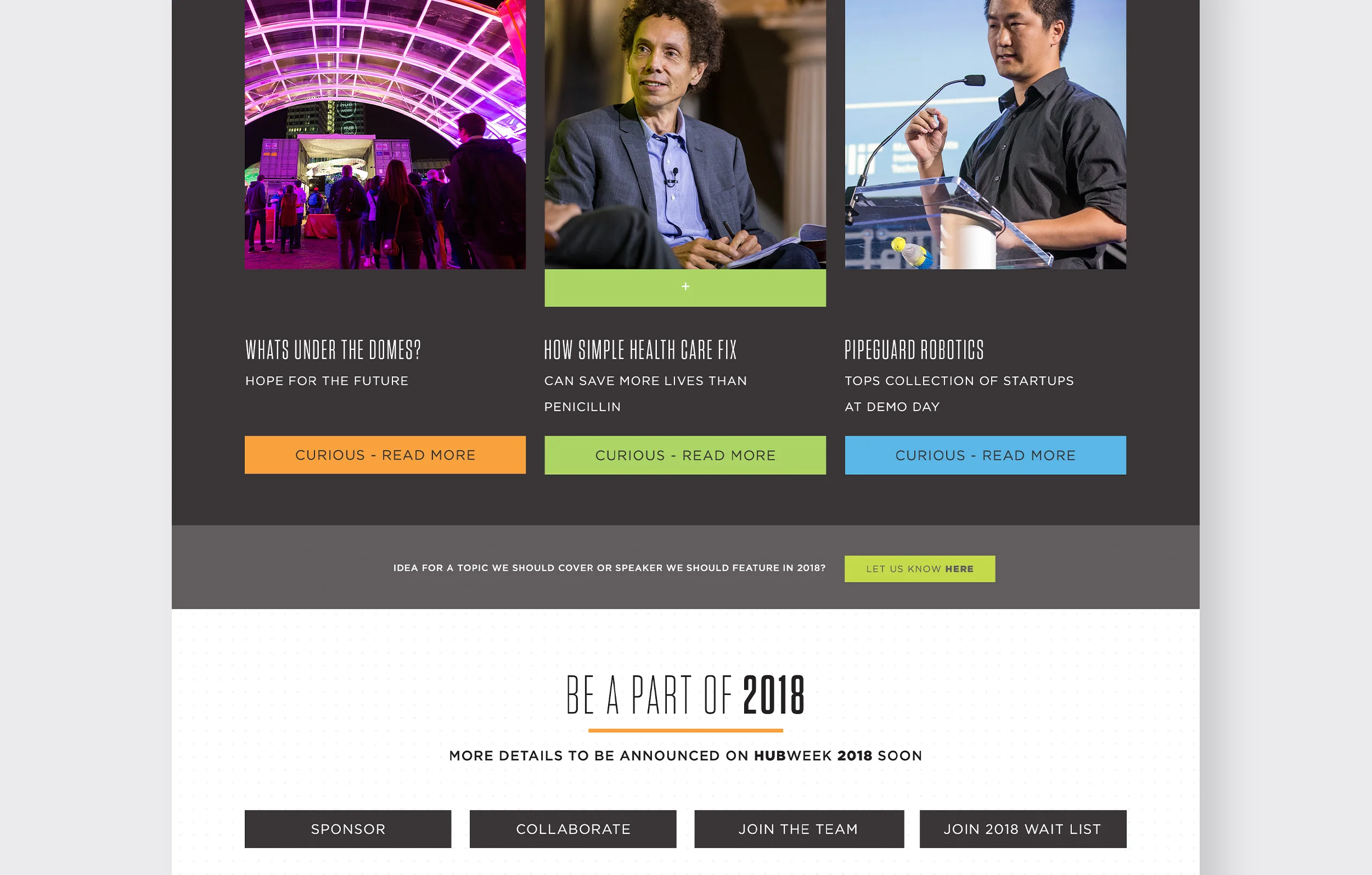Open green Curious - Read More button

[x=685, y=455]
